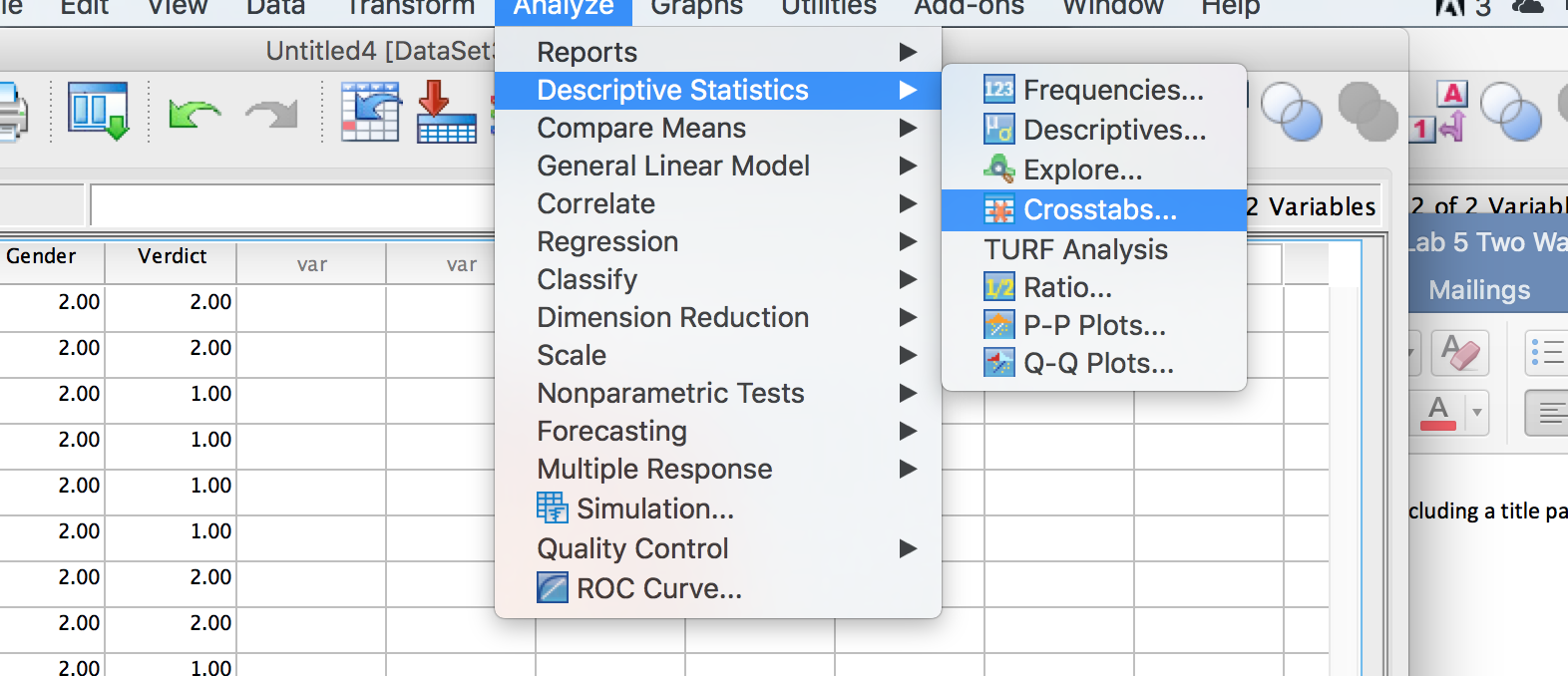Select Explore from the submenu
The image size is (1568, 676).
[x=1094, y=169]
